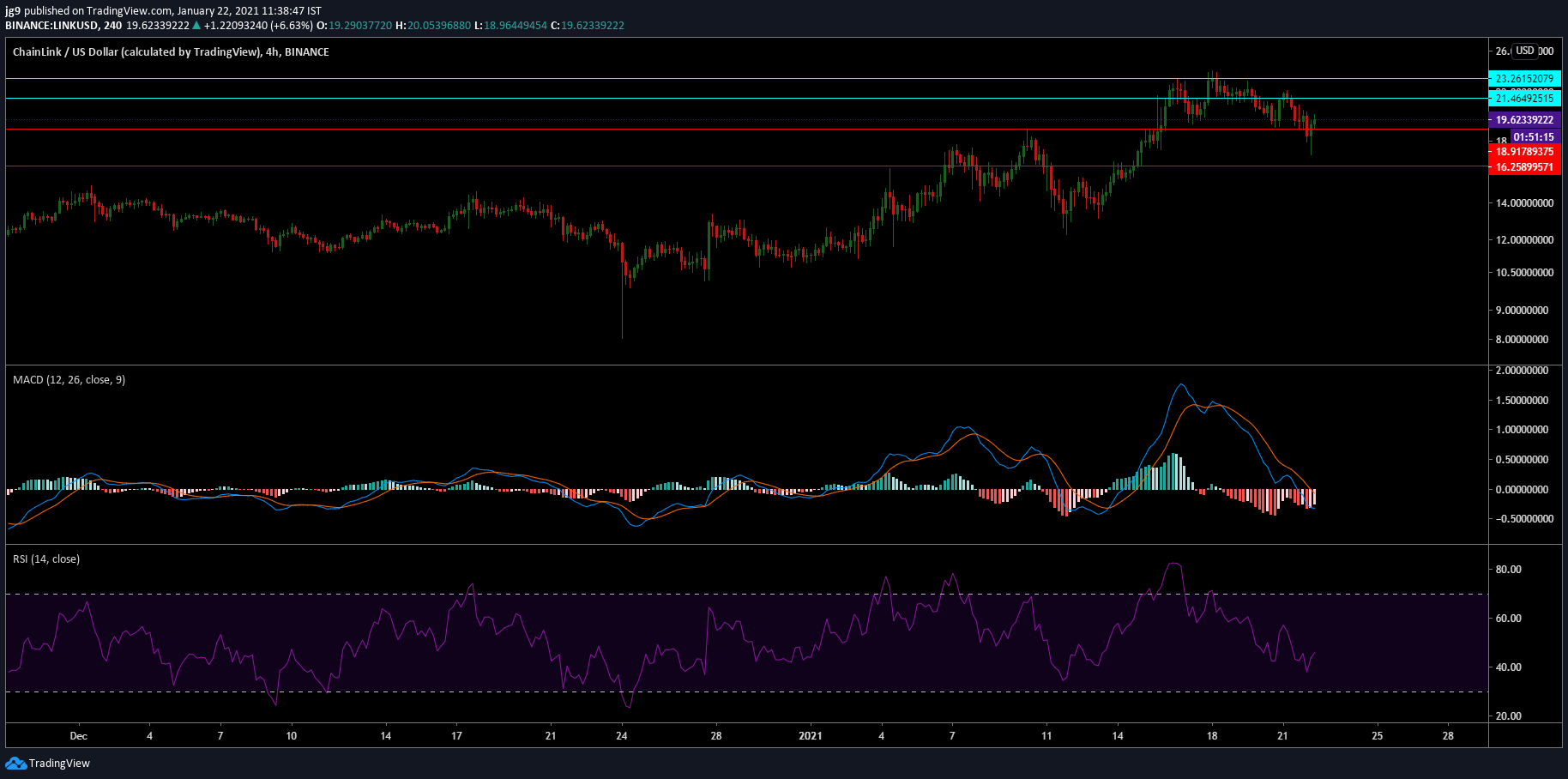Open the USD currency selector

point(1525,51)
